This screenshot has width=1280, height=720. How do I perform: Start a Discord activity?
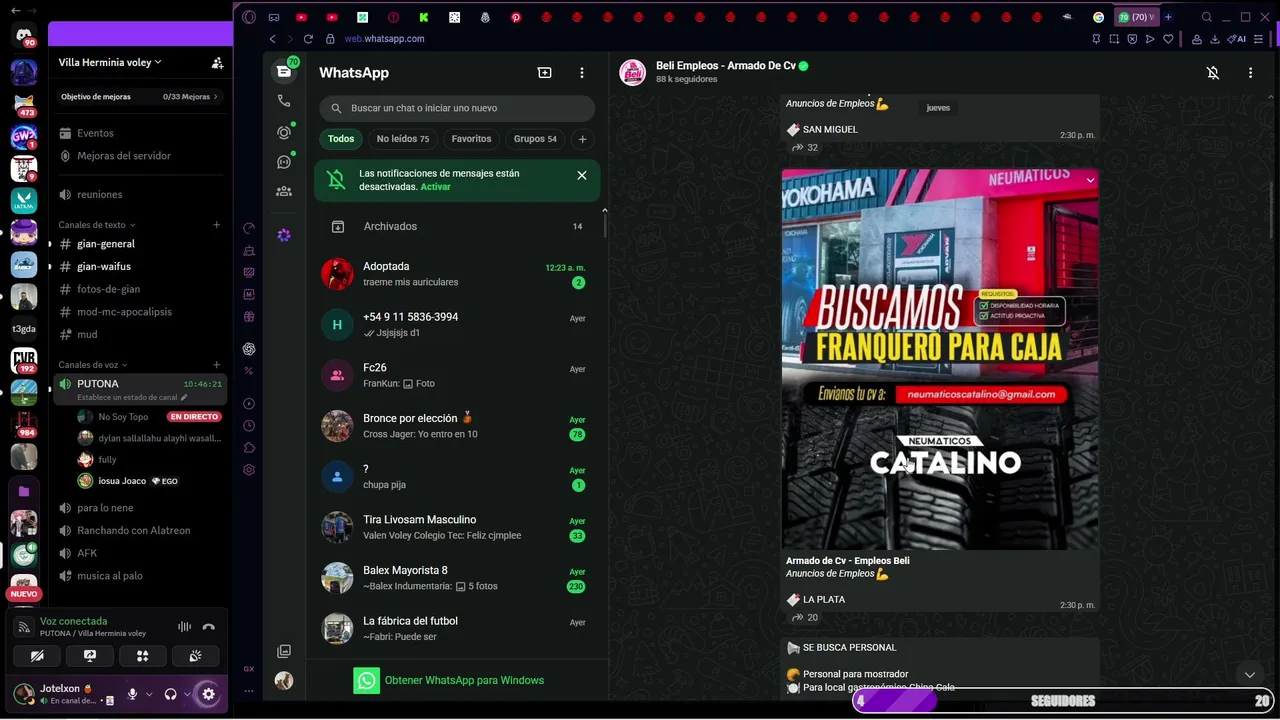click(143, 656)
